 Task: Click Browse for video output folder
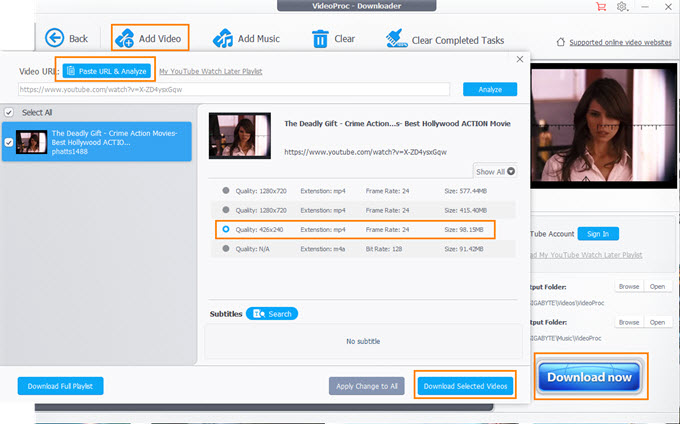pos(629,287)
